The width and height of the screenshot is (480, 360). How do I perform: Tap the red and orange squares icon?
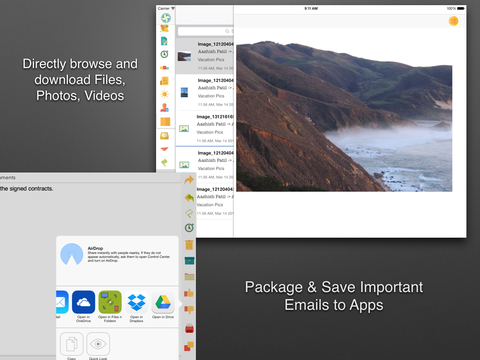[x=188, y=346]
